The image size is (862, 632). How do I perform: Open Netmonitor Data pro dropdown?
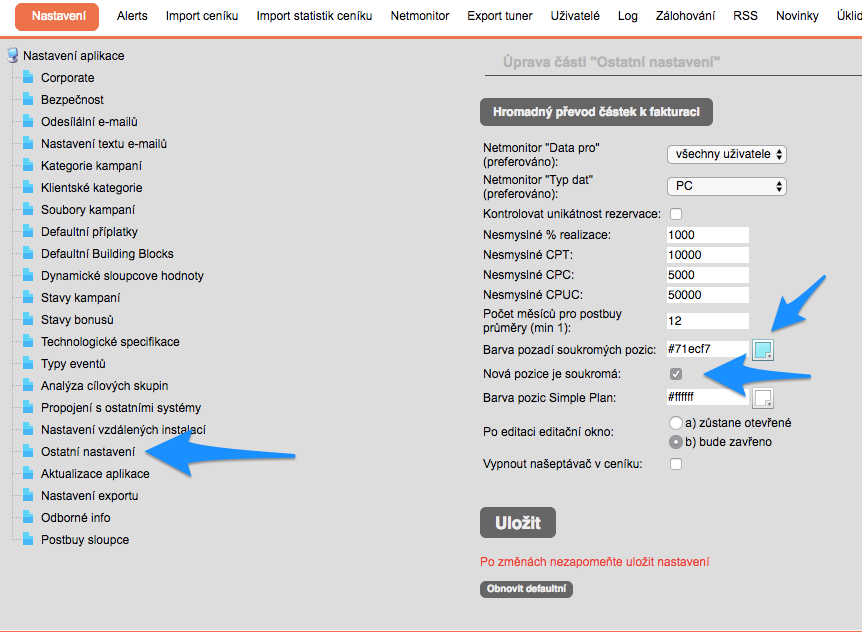727,154
